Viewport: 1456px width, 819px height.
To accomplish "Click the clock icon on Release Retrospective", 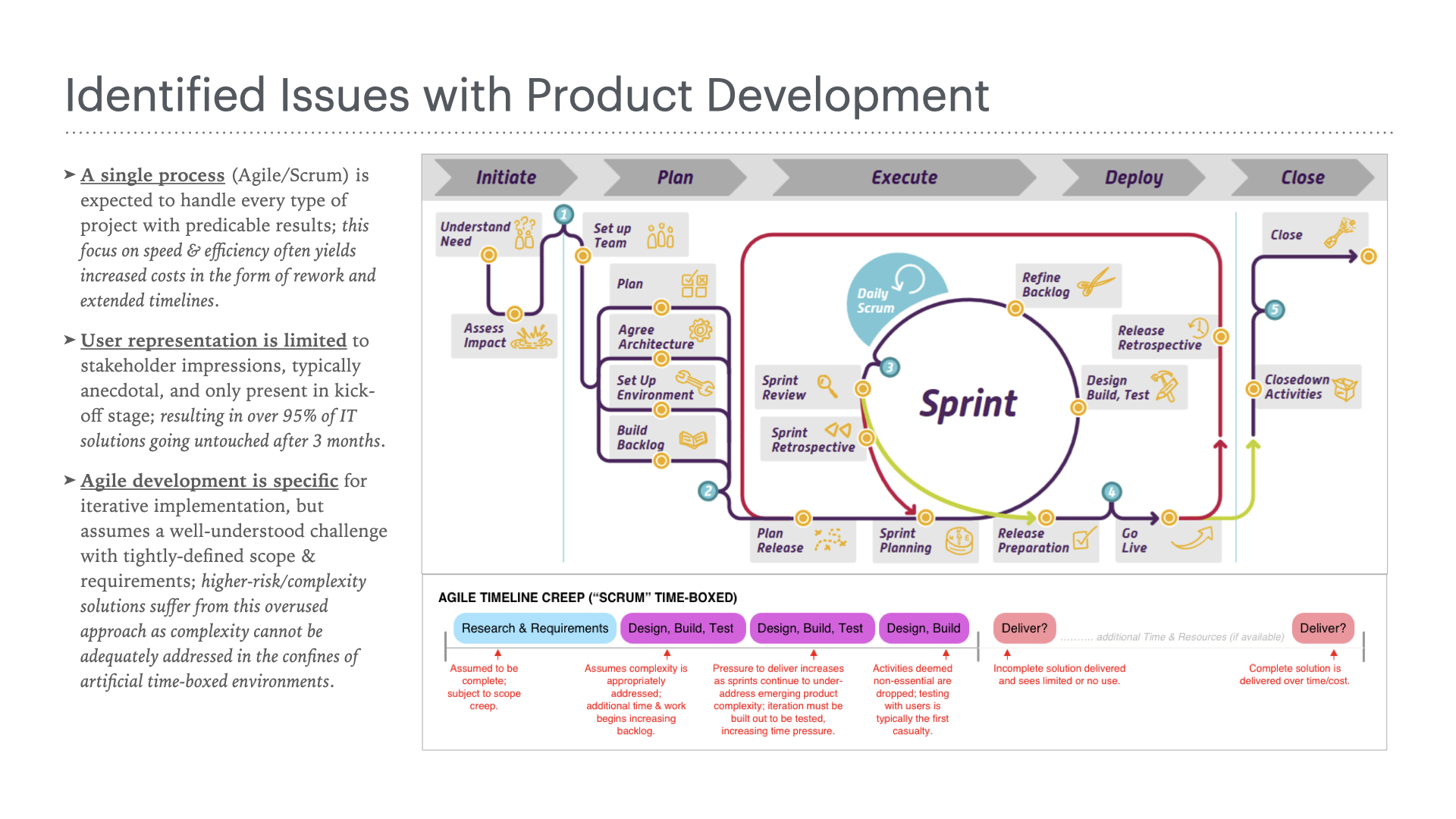I will [x=1198, y=328].
